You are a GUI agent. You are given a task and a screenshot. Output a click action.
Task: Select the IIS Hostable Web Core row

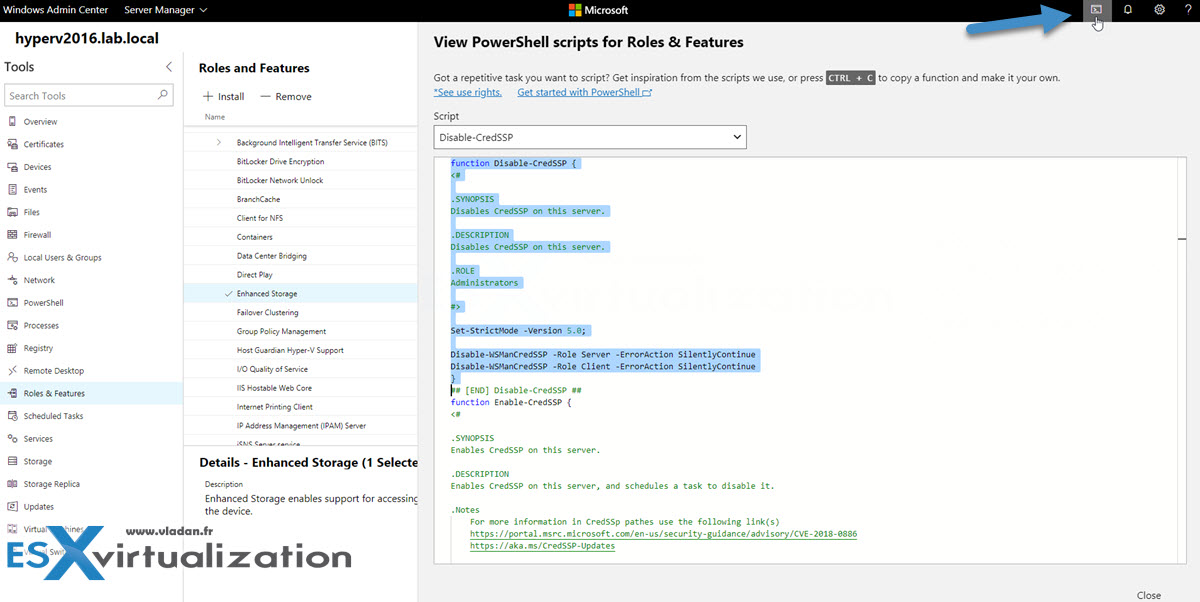(x=300, y=388)
